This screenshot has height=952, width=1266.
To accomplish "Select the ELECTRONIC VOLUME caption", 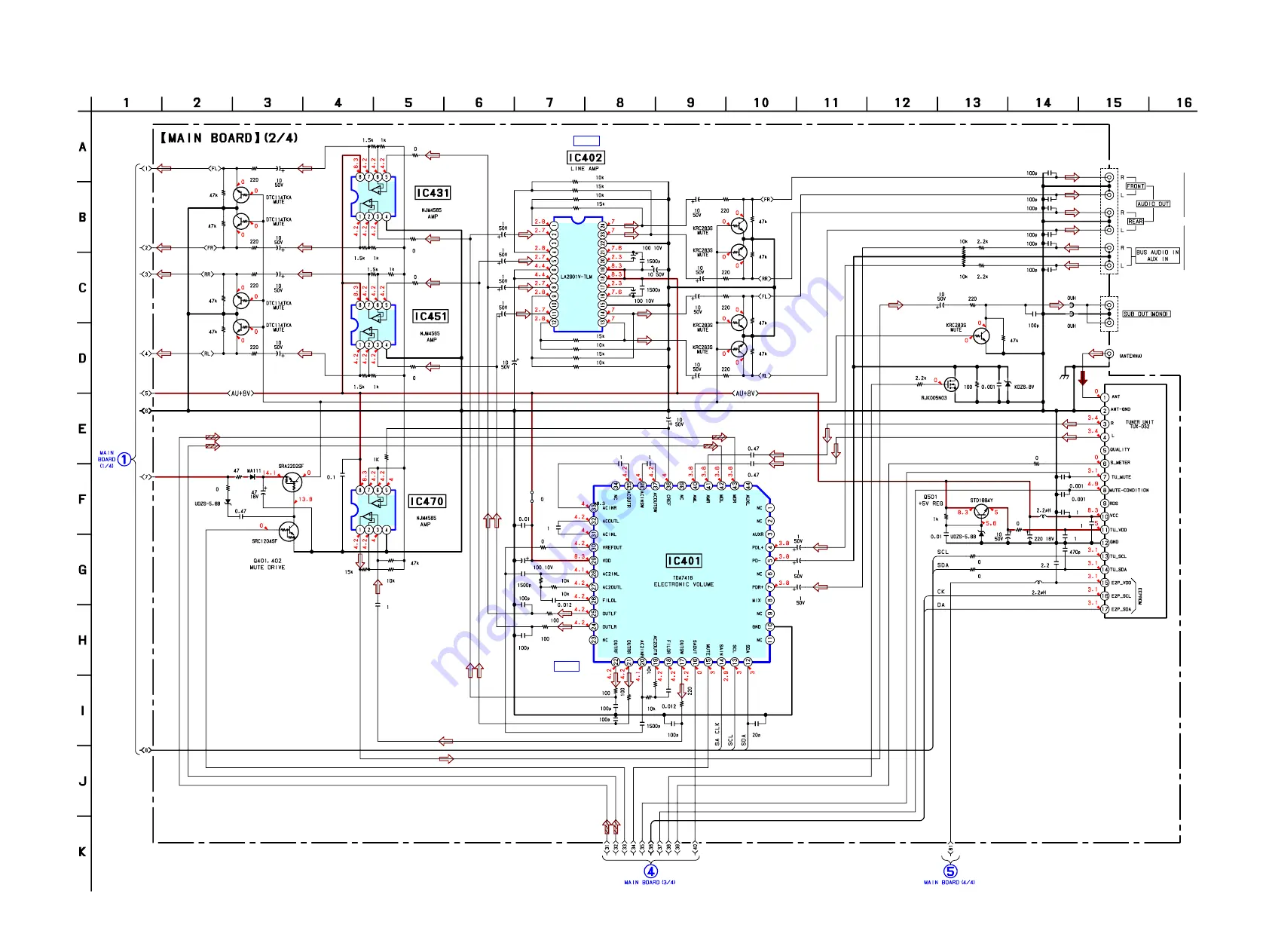I will [x=683, y=584].
